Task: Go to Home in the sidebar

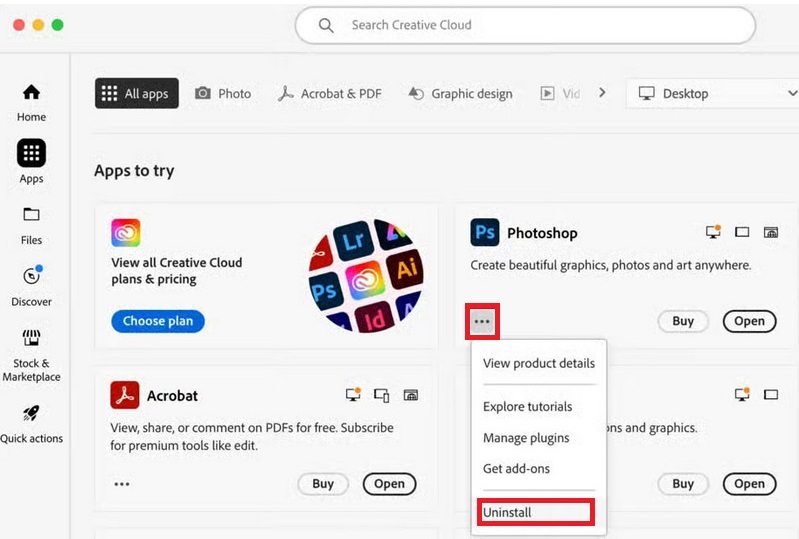Action: pyautogui.click(x=31, y=102)
